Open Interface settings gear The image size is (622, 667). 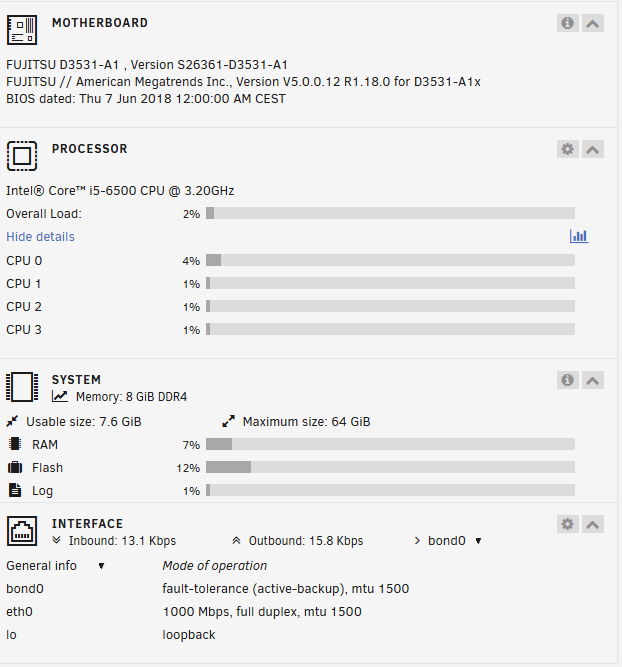pyautogui.click(x=568, y=524)
